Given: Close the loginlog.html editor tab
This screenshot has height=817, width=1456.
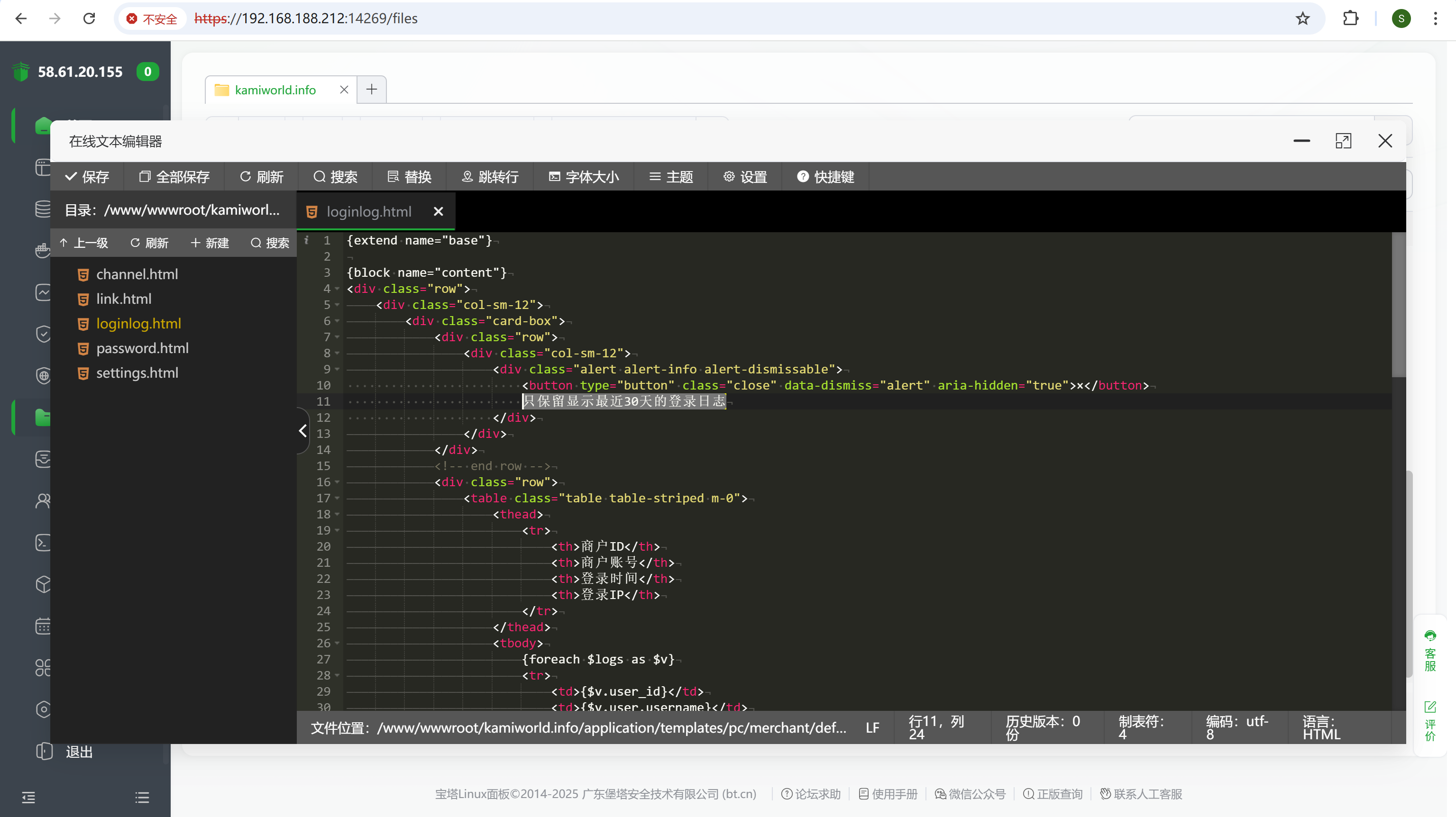Looking at the screenshot, I should pos(438,211).
